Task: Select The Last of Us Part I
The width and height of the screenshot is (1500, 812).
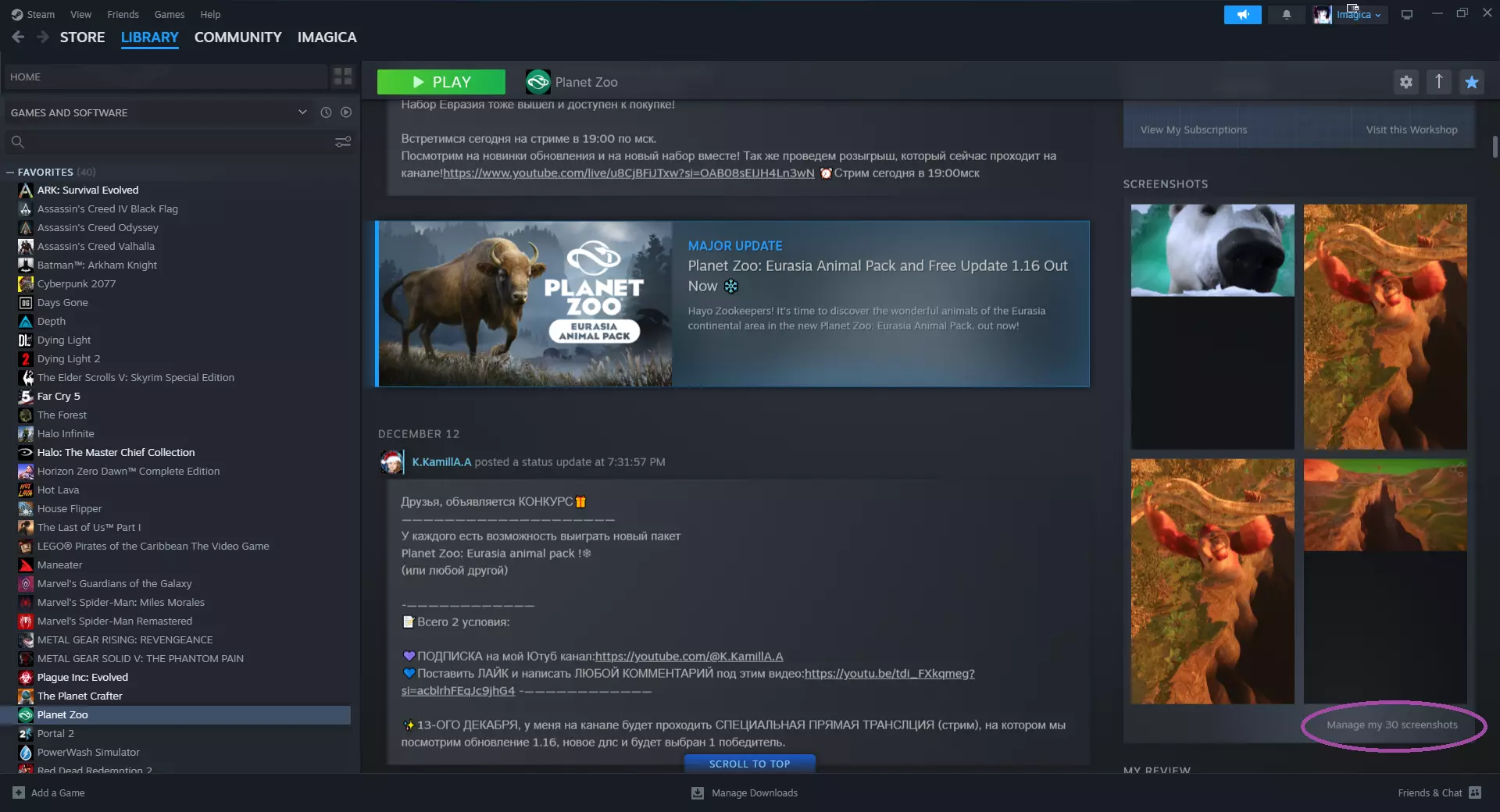Action: (89, 527)
